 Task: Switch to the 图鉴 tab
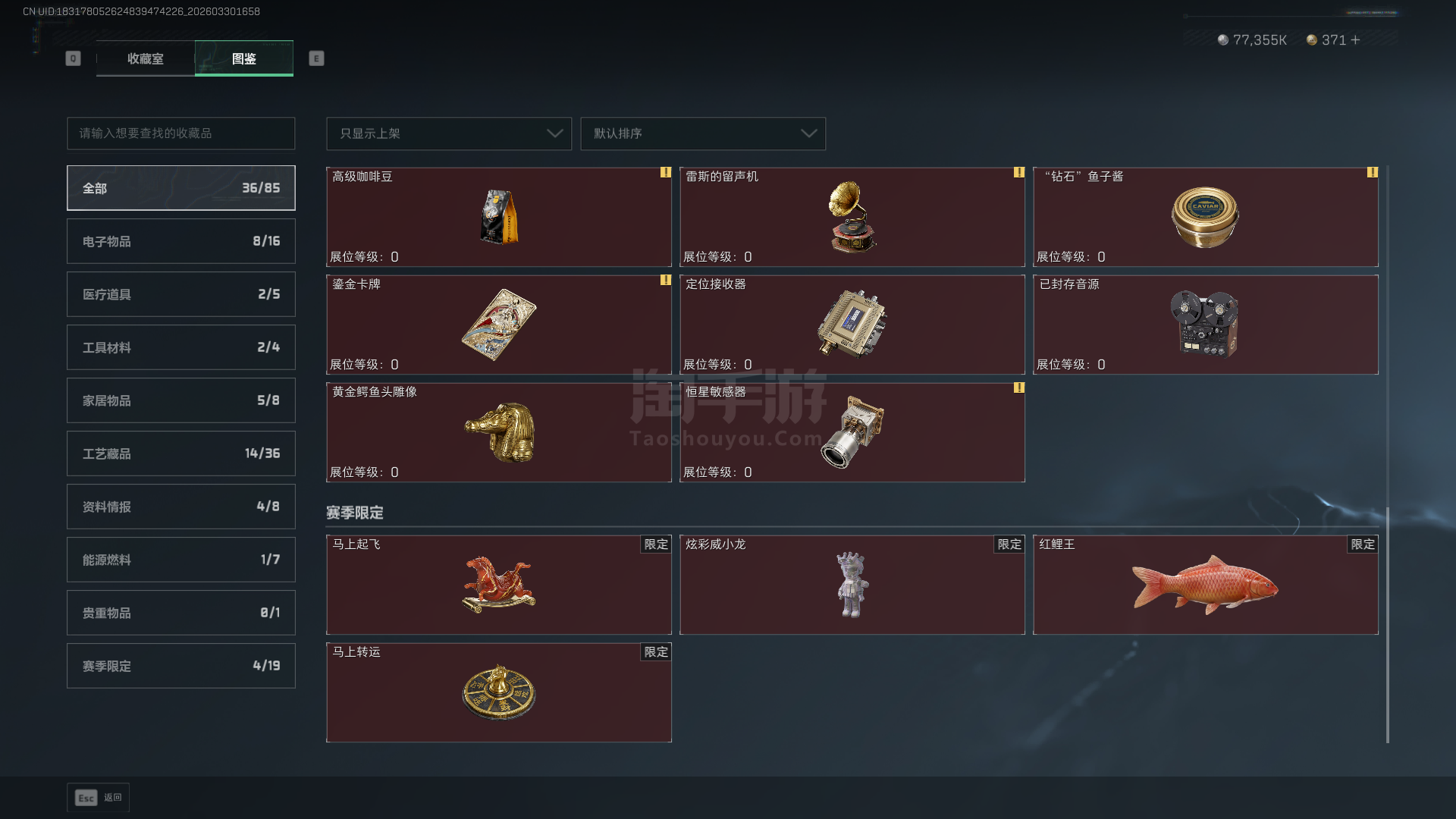click(x=244, y=58)
